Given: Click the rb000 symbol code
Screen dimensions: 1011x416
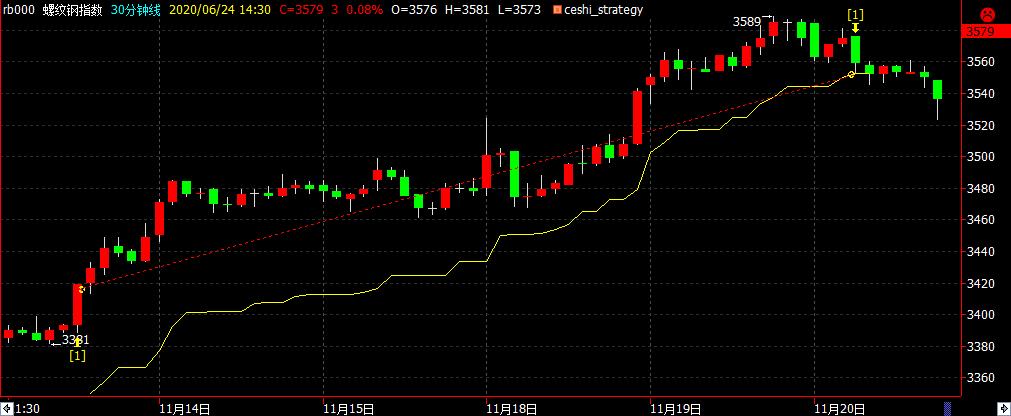Looking at the screenshot, I should pyautogui.click(x=19, y=10).
